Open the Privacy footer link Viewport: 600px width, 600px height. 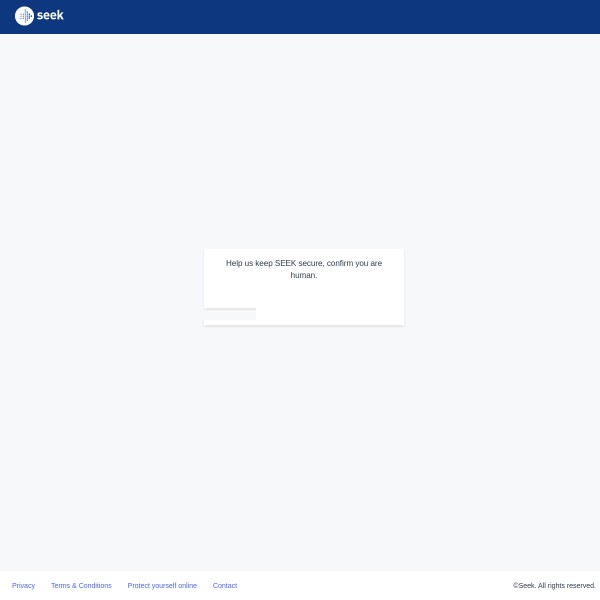tap(23, 585)
